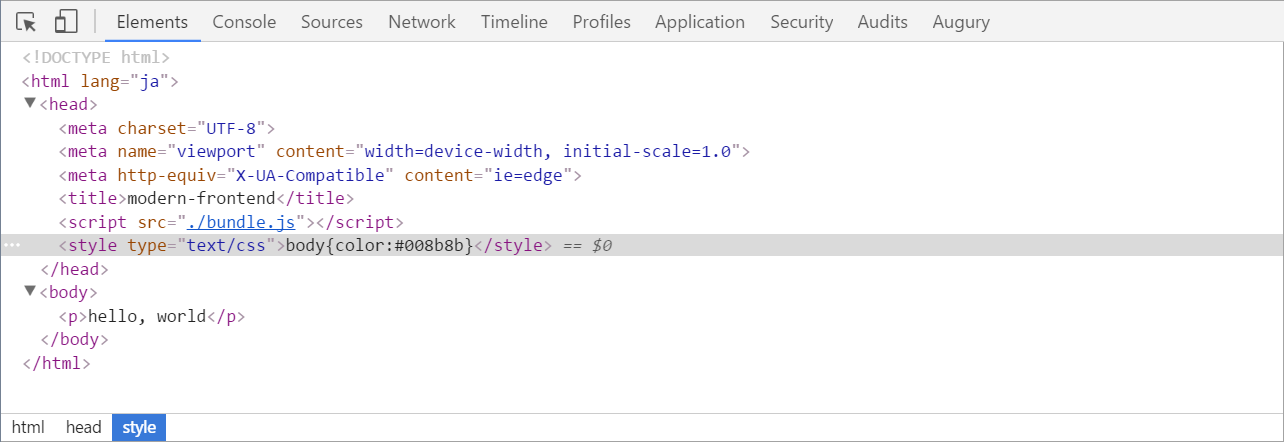Open the Sources tab
The image size is (1284, 442).
pos(332,21)
